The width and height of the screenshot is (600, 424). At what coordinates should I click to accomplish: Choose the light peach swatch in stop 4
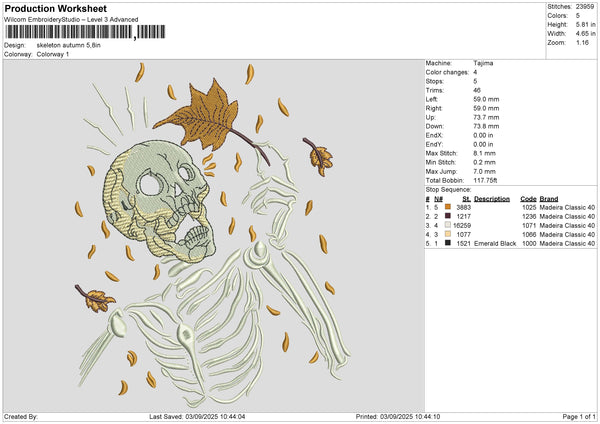point(447,234)
